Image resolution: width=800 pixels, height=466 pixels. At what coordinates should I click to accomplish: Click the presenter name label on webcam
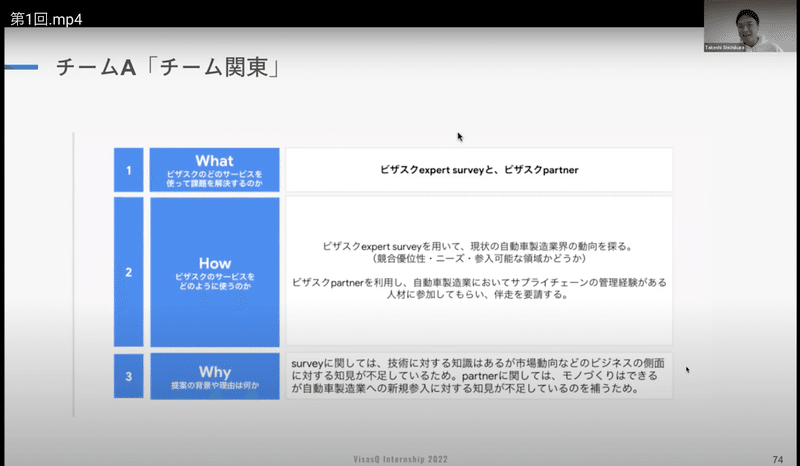(724, 47)
